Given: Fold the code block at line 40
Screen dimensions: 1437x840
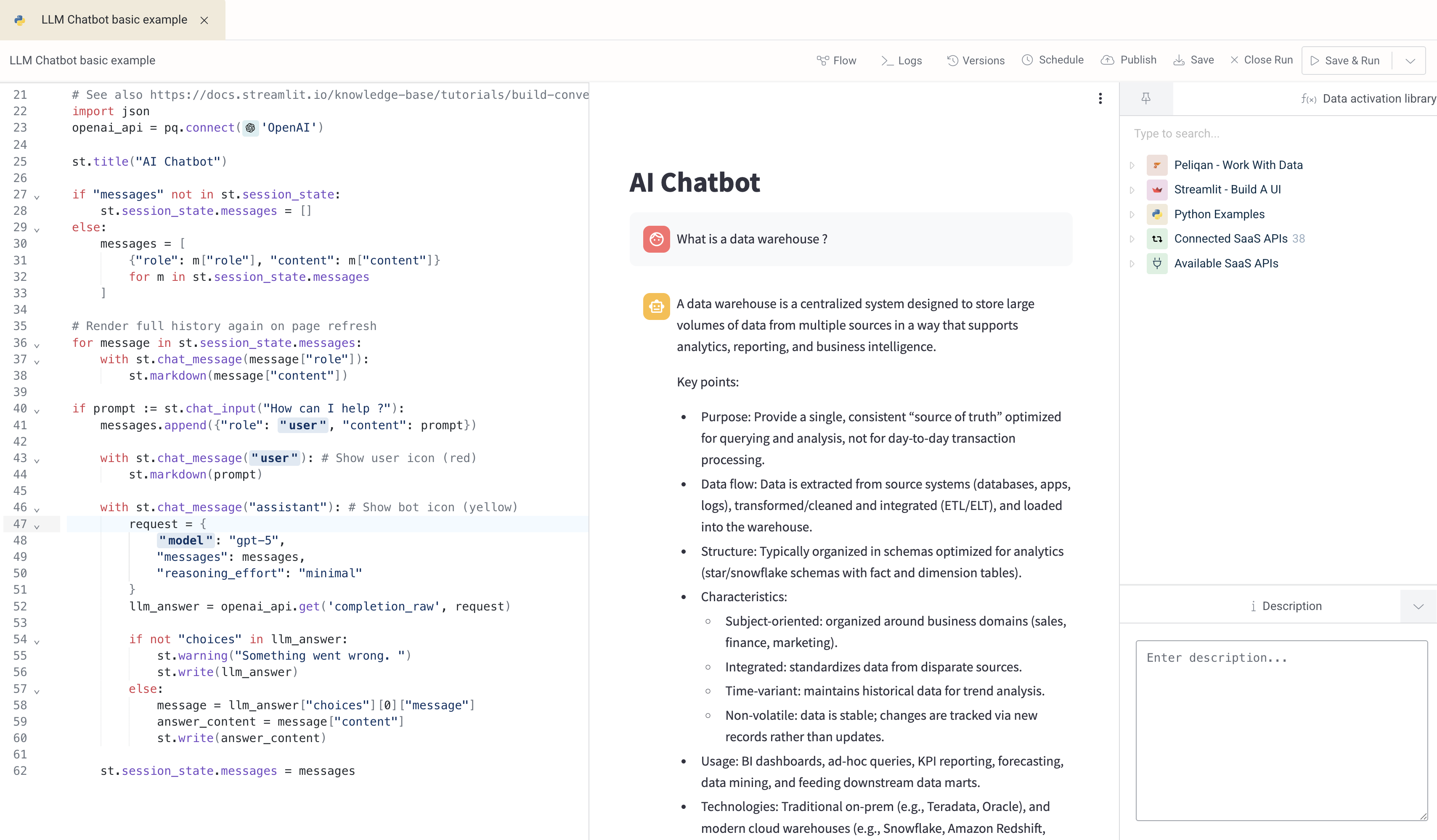Looking at the screenshot, I should [x=37, y=411].
